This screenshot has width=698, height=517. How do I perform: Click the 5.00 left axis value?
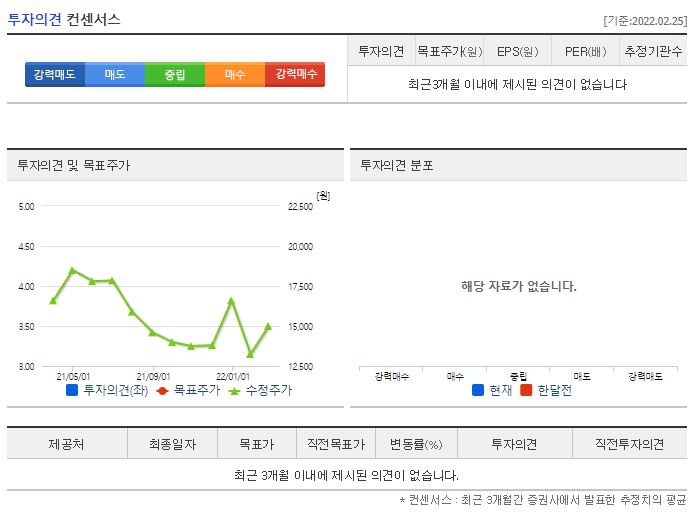click(x=26, y=207)
